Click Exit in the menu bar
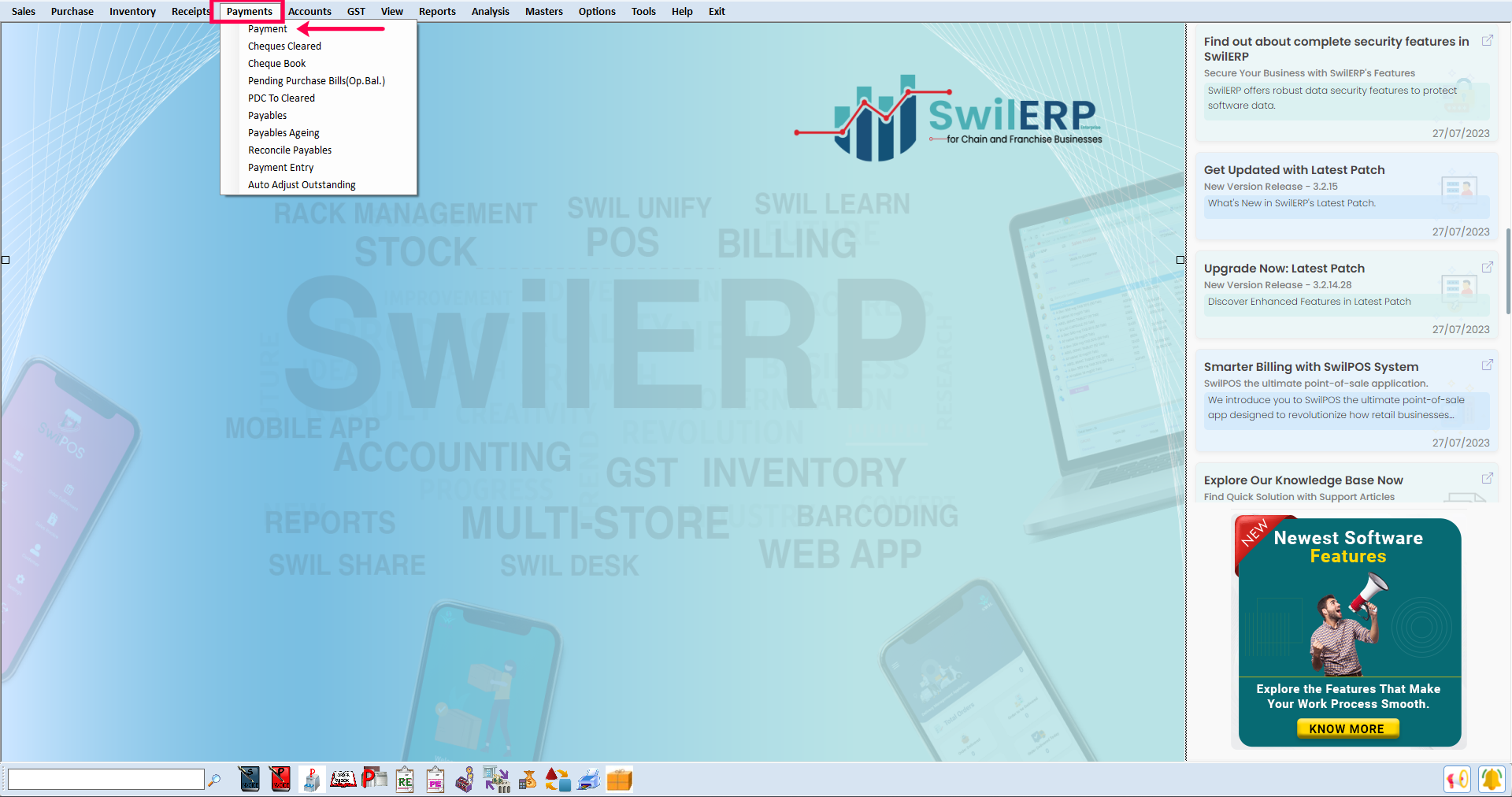The image size is (1512, 797). tap(717, 11)
